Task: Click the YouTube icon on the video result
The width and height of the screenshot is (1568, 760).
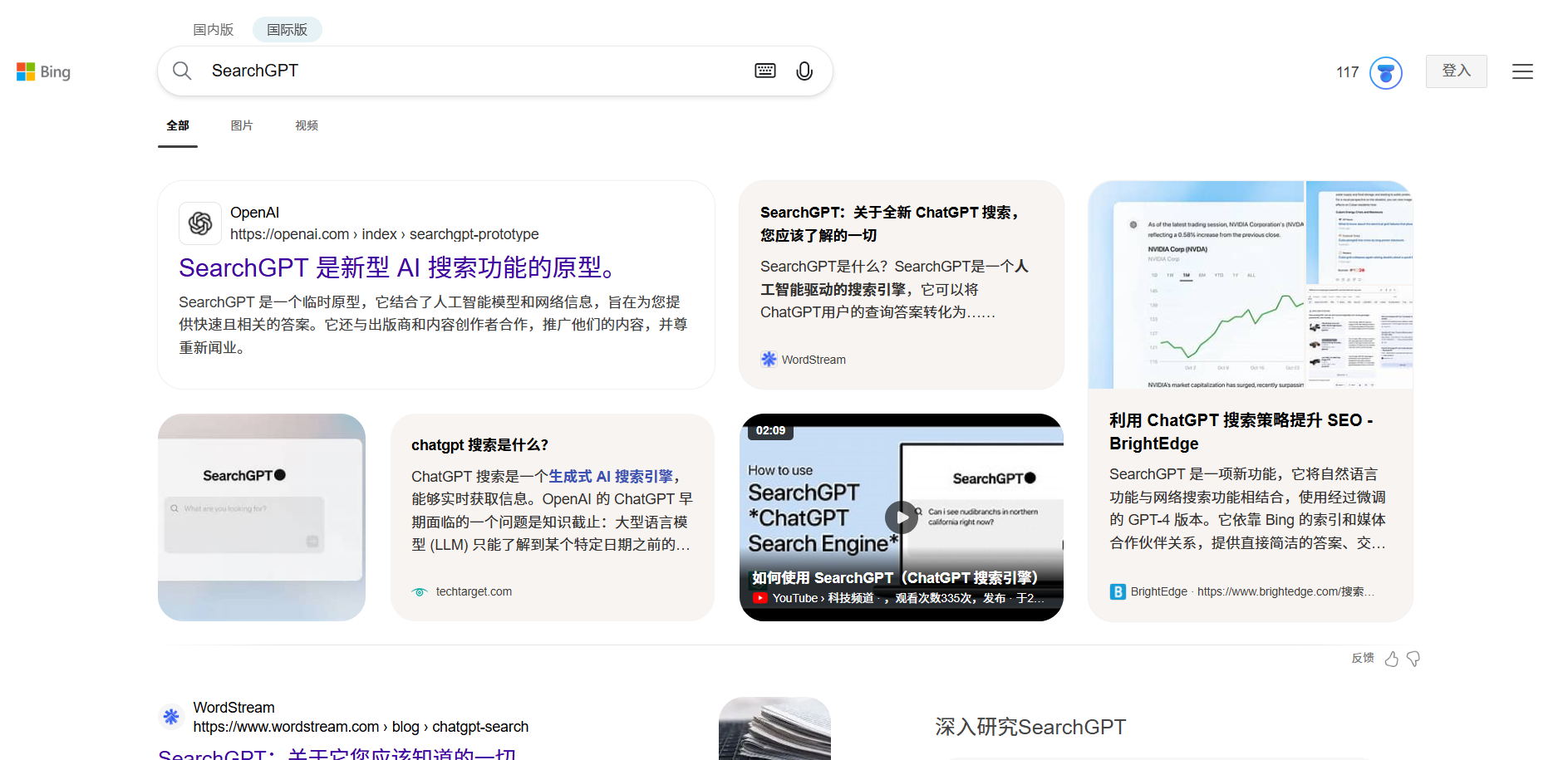Action: pos(760,598)
